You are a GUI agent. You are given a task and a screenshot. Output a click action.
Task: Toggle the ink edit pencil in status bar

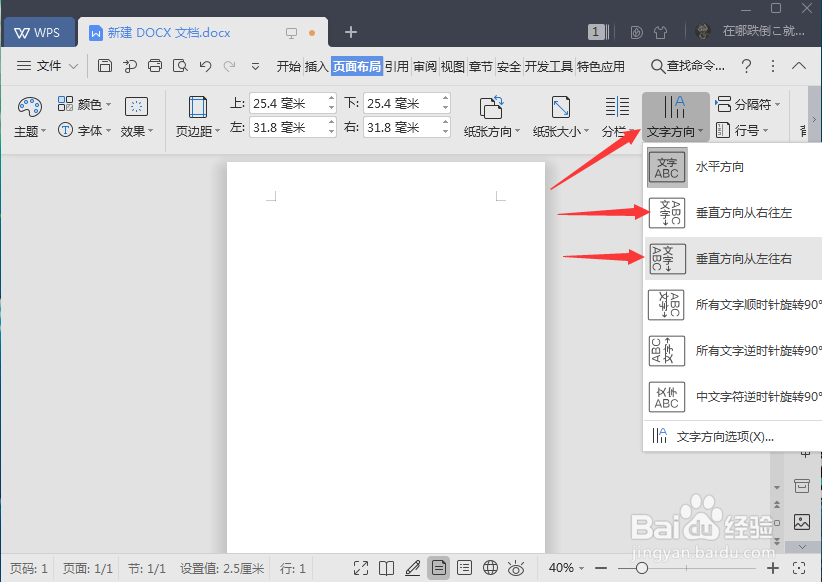point(413,568)
